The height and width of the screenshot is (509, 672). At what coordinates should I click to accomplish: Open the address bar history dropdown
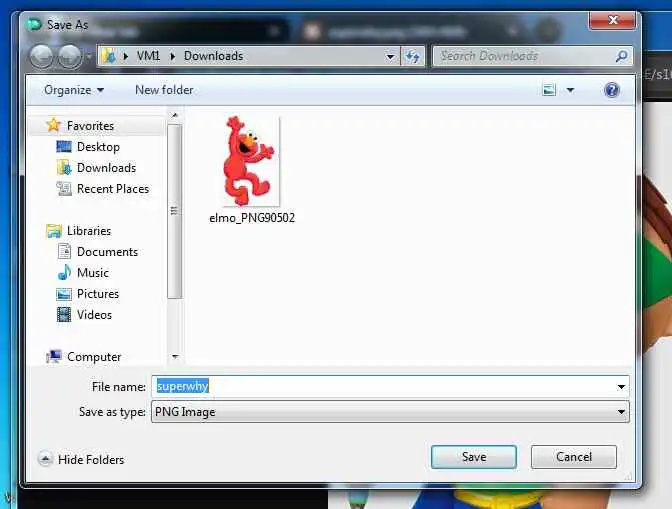click(390, 56)
